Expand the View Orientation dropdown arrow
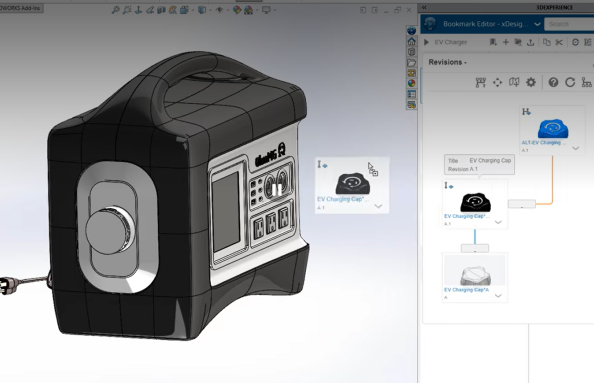 point(193,10)
